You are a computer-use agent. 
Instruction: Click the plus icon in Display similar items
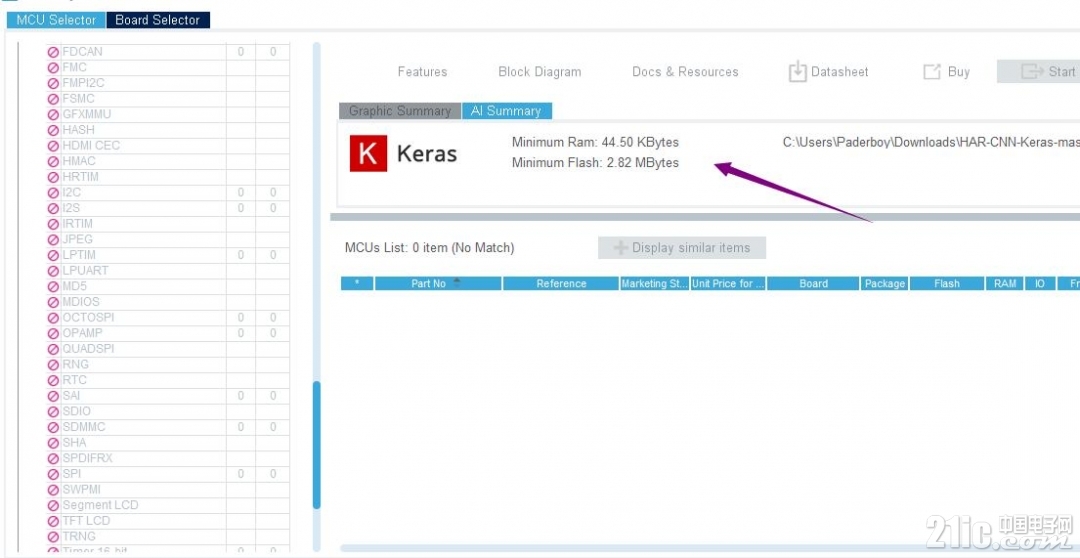coord(621,248)
